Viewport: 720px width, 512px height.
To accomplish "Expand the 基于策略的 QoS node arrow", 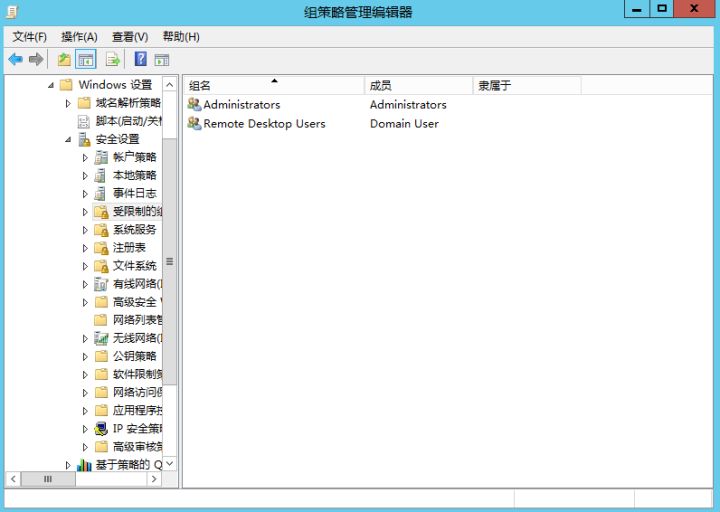I will click(68, 465).
